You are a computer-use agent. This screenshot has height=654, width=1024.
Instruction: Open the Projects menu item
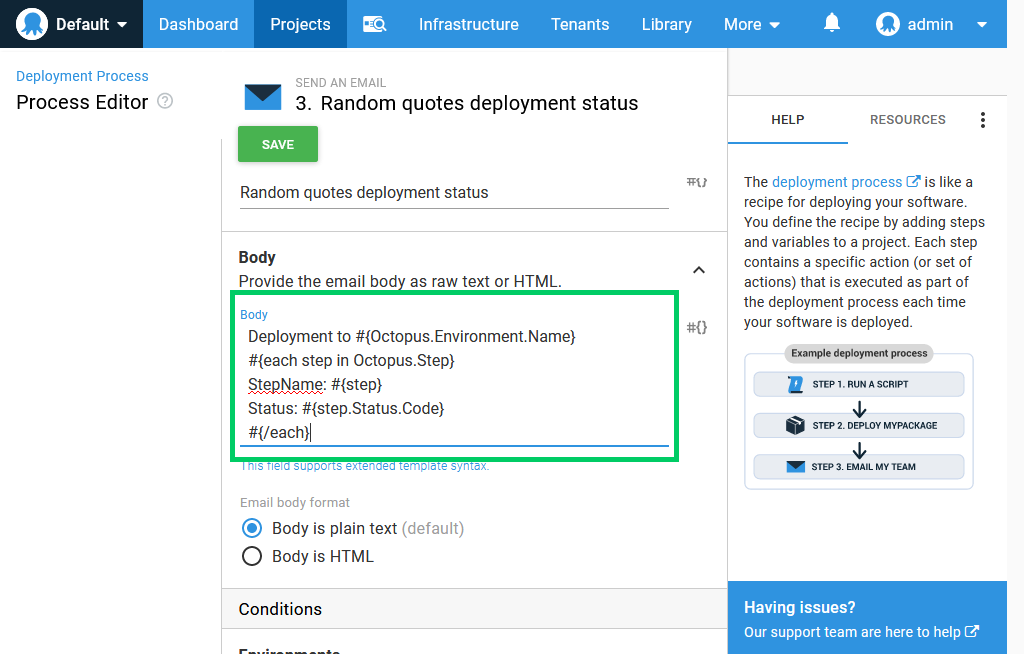(300, 24)
